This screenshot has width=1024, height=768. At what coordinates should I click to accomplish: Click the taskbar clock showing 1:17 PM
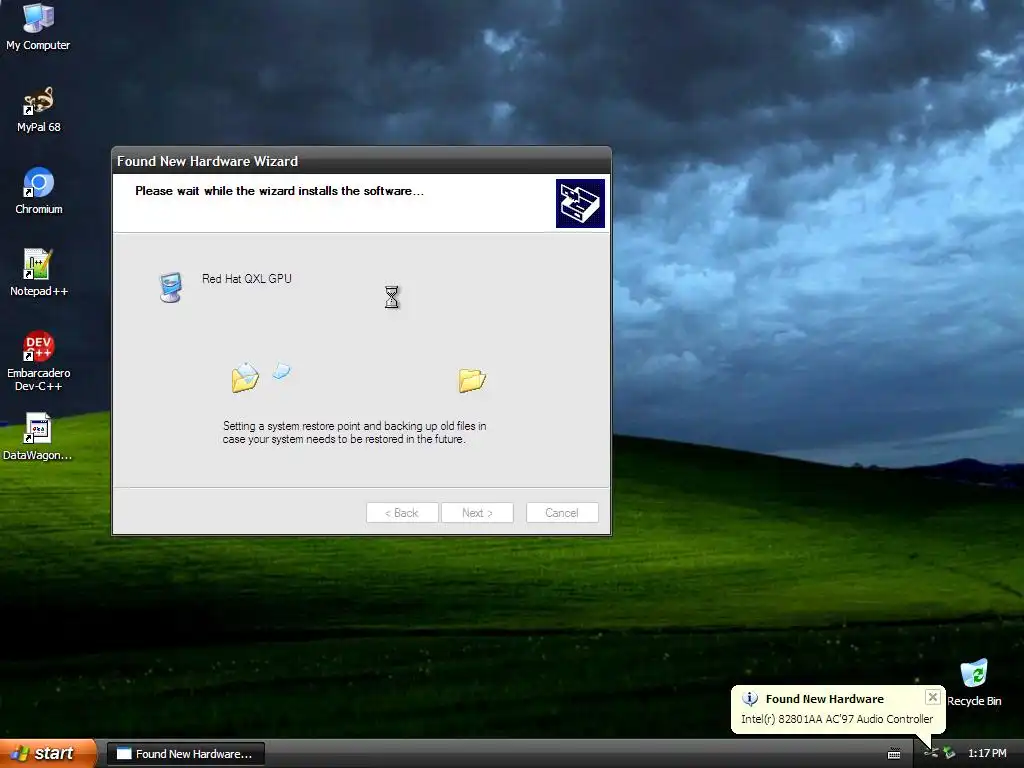(987, 754)
